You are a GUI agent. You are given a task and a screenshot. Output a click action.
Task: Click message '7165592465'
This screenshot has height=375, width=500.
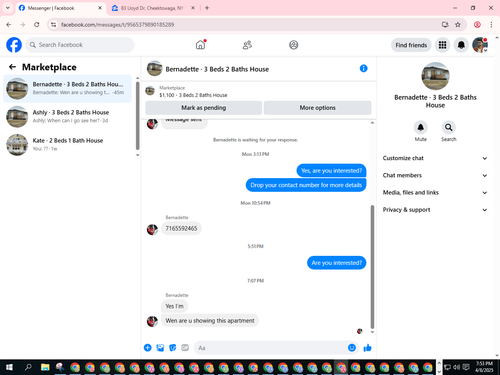[x=181, y=228]
